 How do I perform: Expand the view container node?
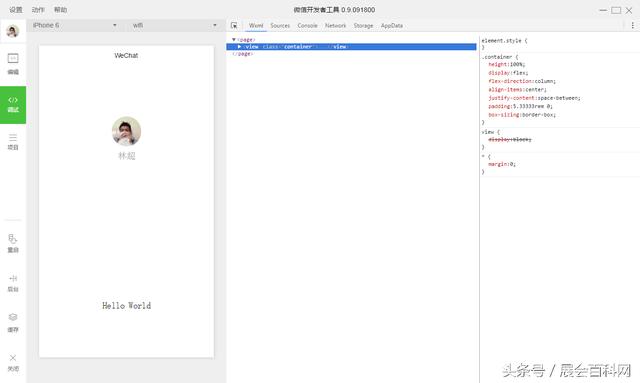[240, 47]
